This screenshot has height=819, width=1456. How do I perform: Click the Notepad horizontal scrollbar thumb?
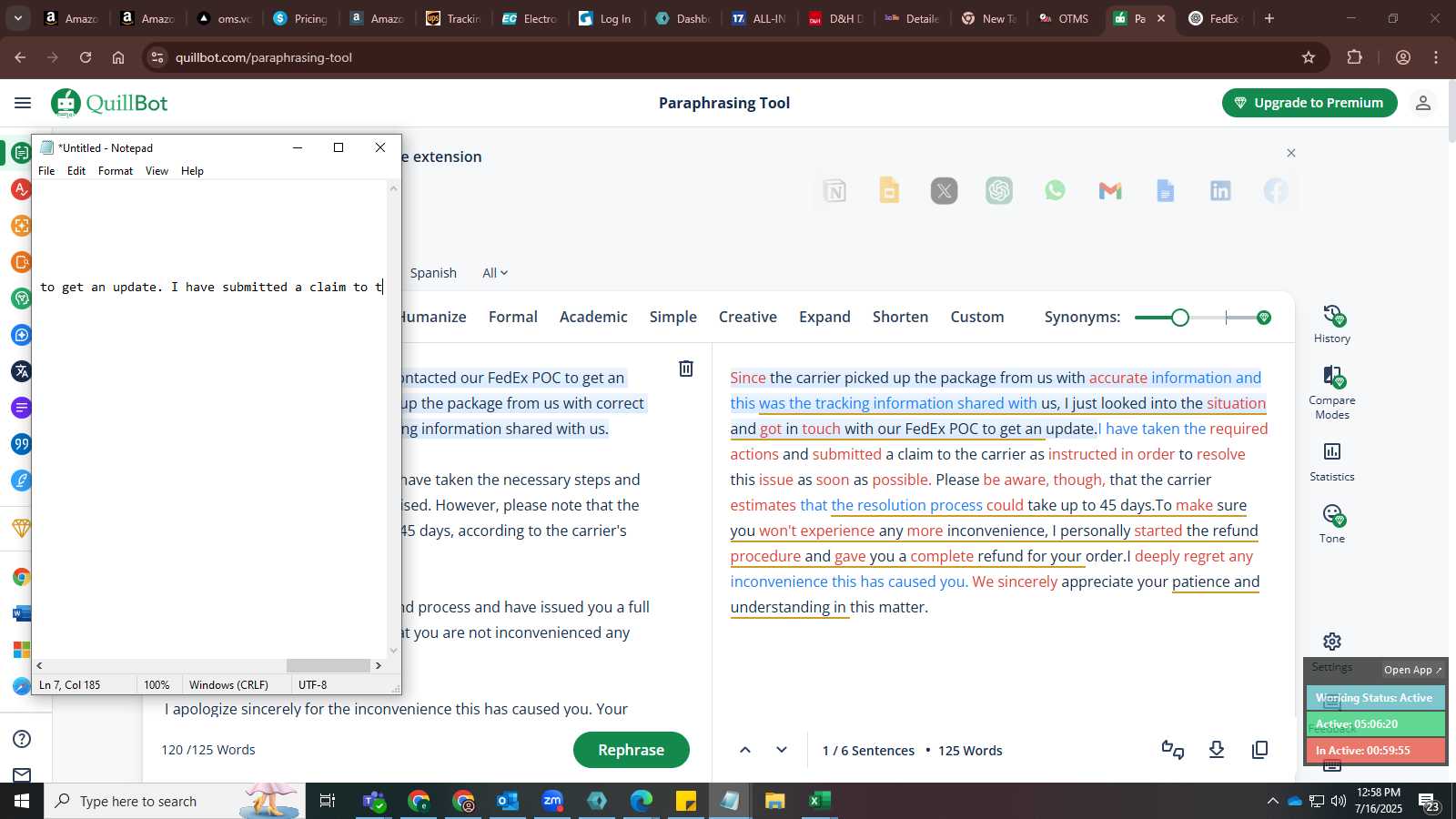(328, 665)
